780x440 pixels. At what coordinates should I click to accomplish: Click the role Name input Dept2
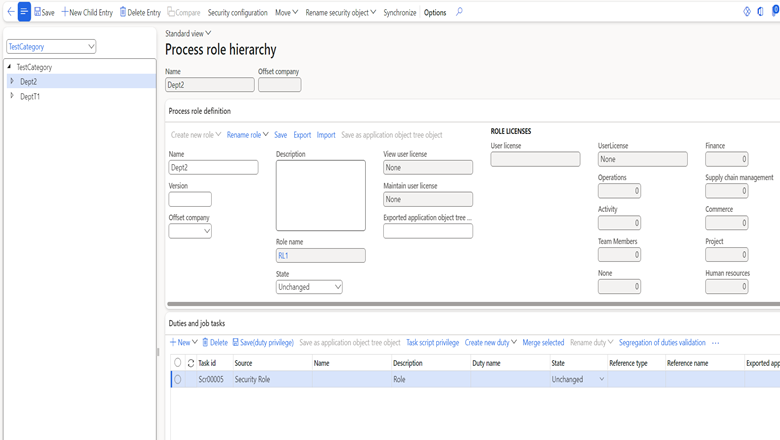coord(213,168)
